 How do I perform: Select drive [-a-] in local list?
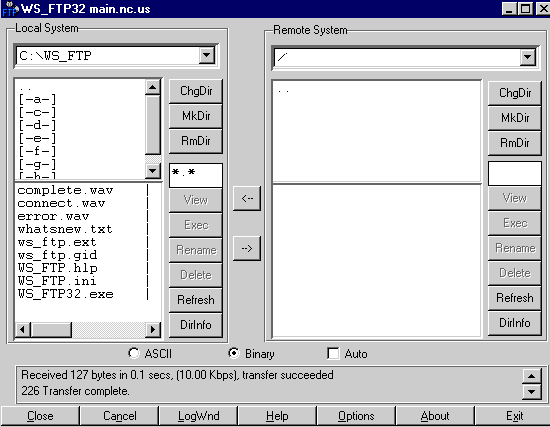tap(38, 99)
